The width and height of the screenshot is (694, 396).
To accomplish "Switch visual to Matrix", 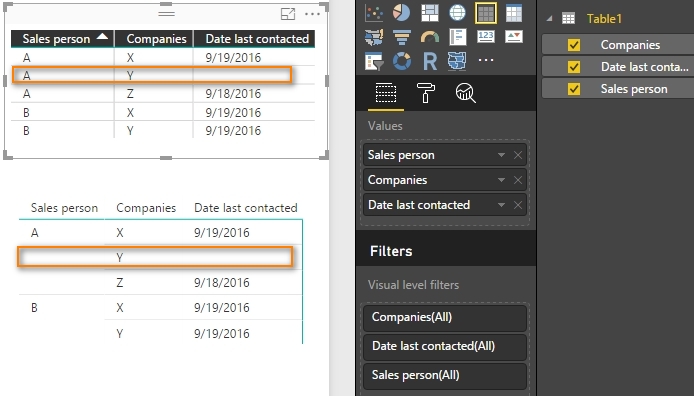I will [513, 13].
